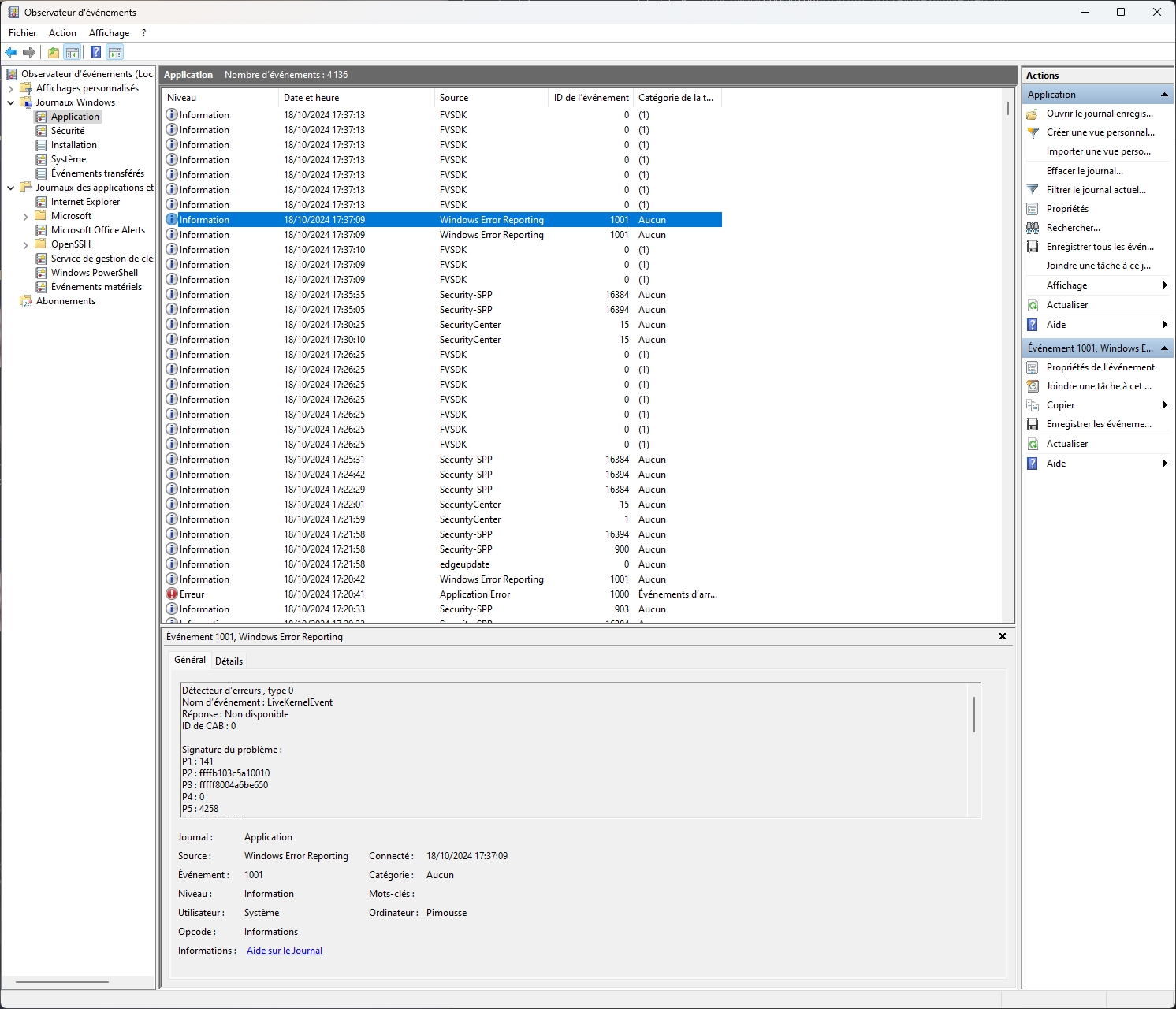Viewport: 1176px width, 1009px height.
Task: Click the blue Back arrow in toolbar
Action: coord(11,53)
